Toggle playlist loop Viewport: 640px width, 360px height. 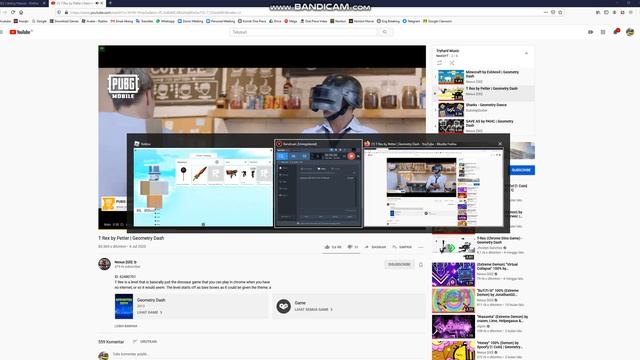tap(440, 63)
